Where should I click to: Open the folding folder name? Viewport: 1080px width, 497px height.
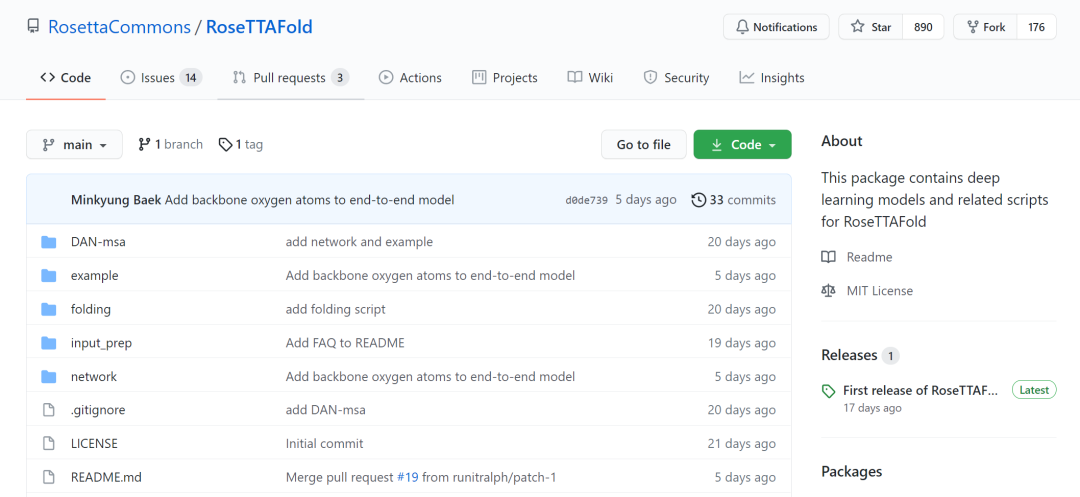click(91, 309)
